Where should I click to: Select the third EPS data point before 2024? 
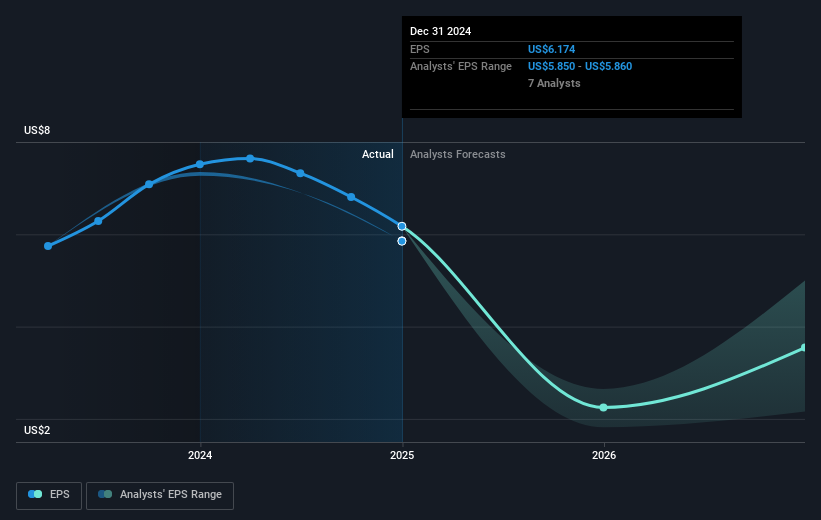[149, 184]
